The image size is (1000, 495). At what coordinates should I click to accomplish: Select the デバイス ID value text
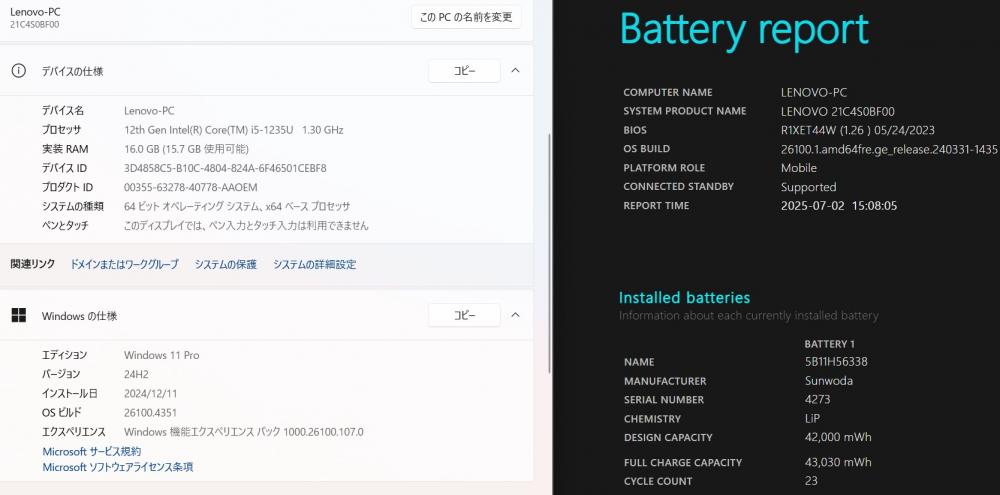(225, 168)
